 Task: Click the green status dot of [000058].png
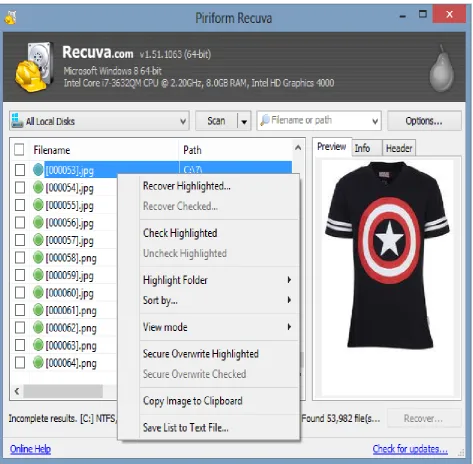pyautogui.click(x=38, y=257)
